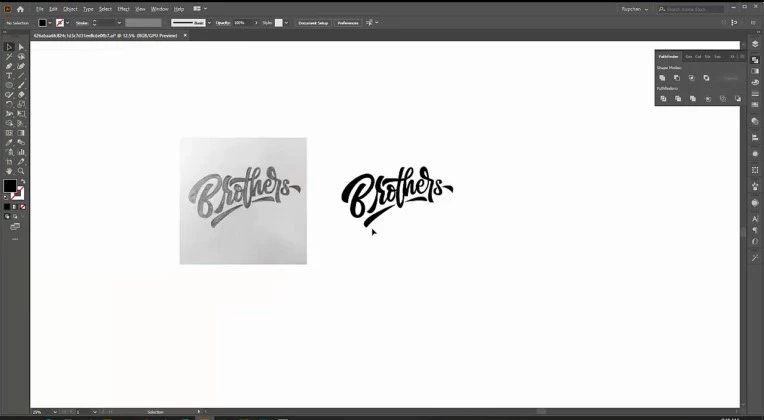
Task: Select the Free Transform tool
Action: (x=21, y=114)
